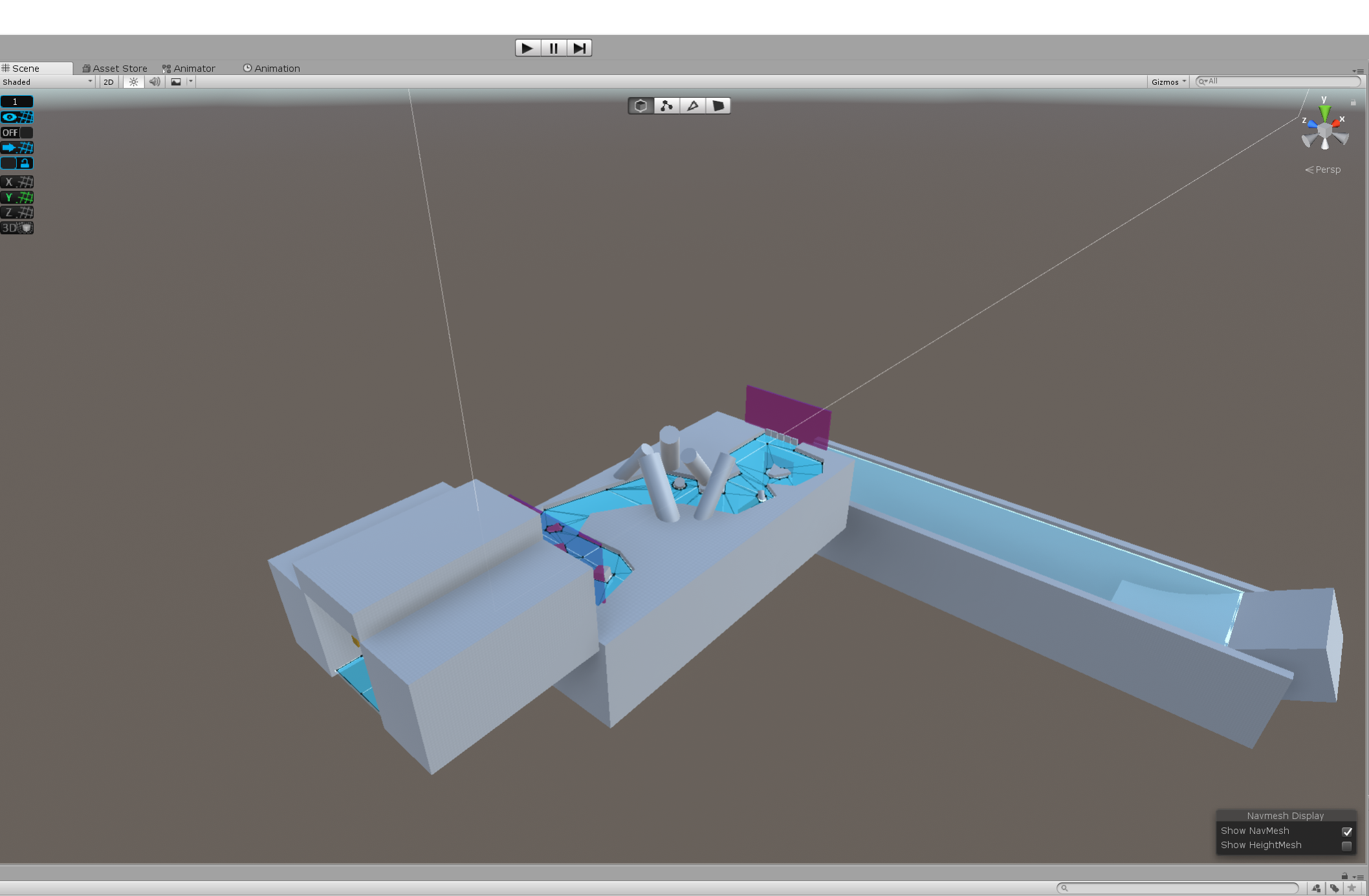Toggle grid visibility eye icon

click(17, 117)
